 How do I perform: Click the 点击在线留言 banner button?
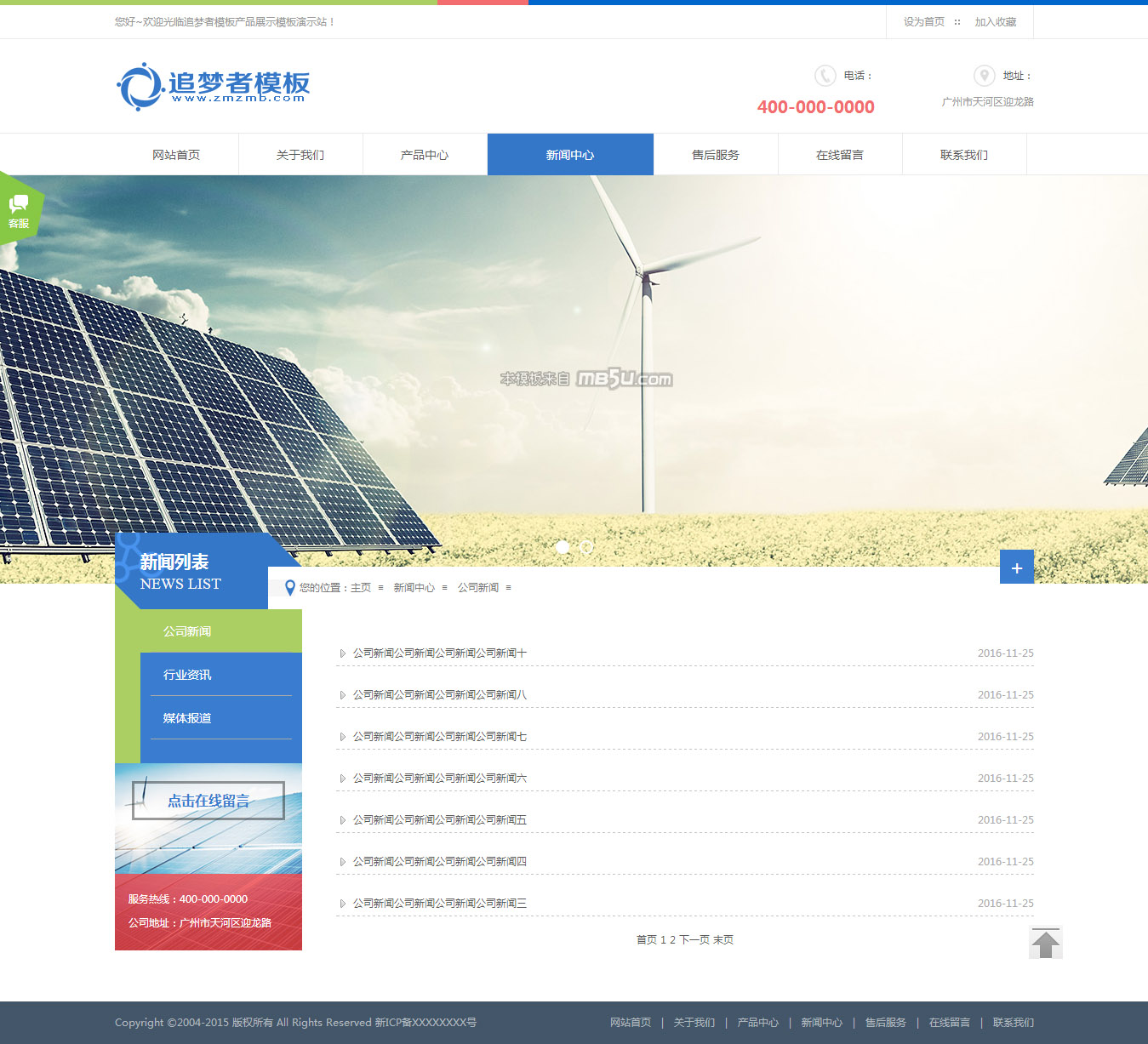pyautogui.click(x=208, y=801)
